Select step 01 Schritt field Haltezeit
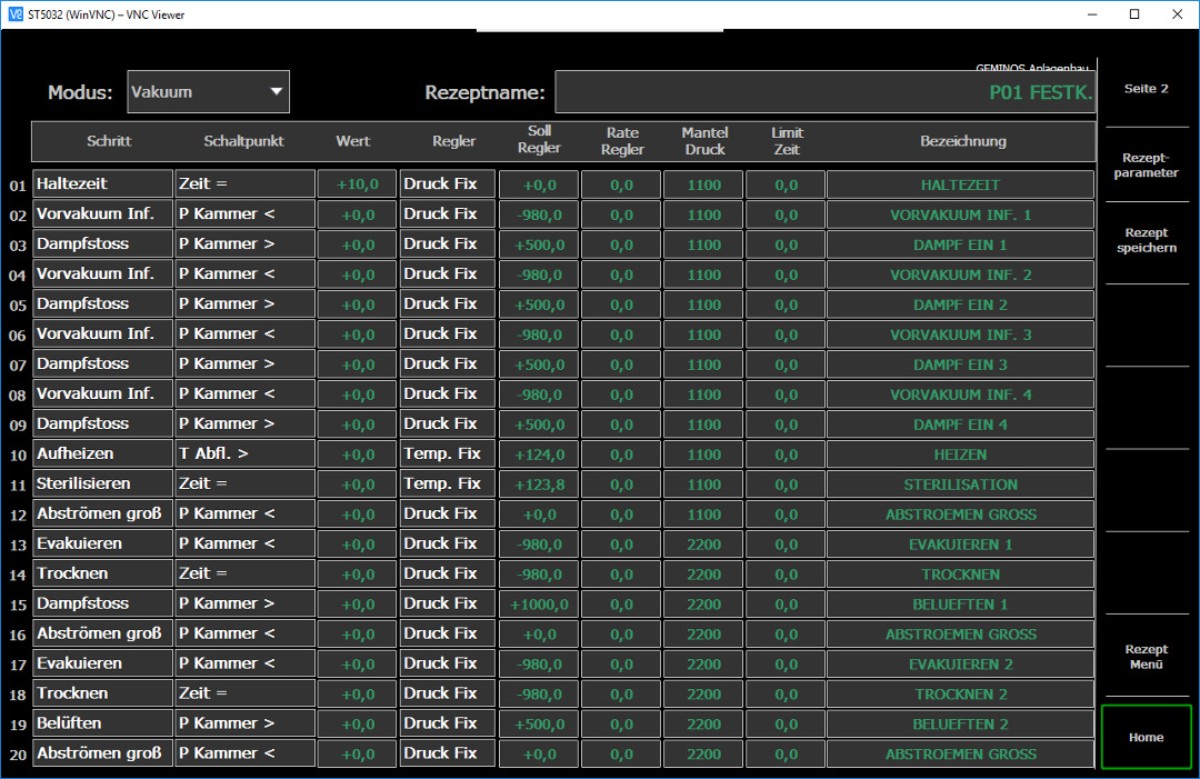Viewport: 1200px width, 779px height. click(x=103, y=185)
